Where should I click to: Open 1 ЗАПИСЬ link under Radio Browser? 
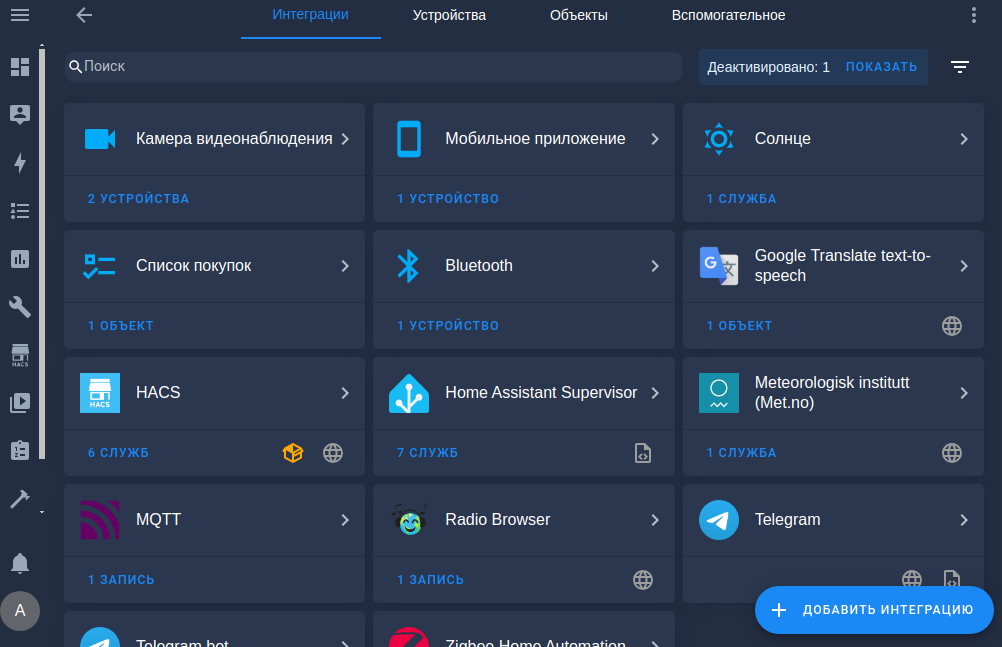[x=430, y=580]
